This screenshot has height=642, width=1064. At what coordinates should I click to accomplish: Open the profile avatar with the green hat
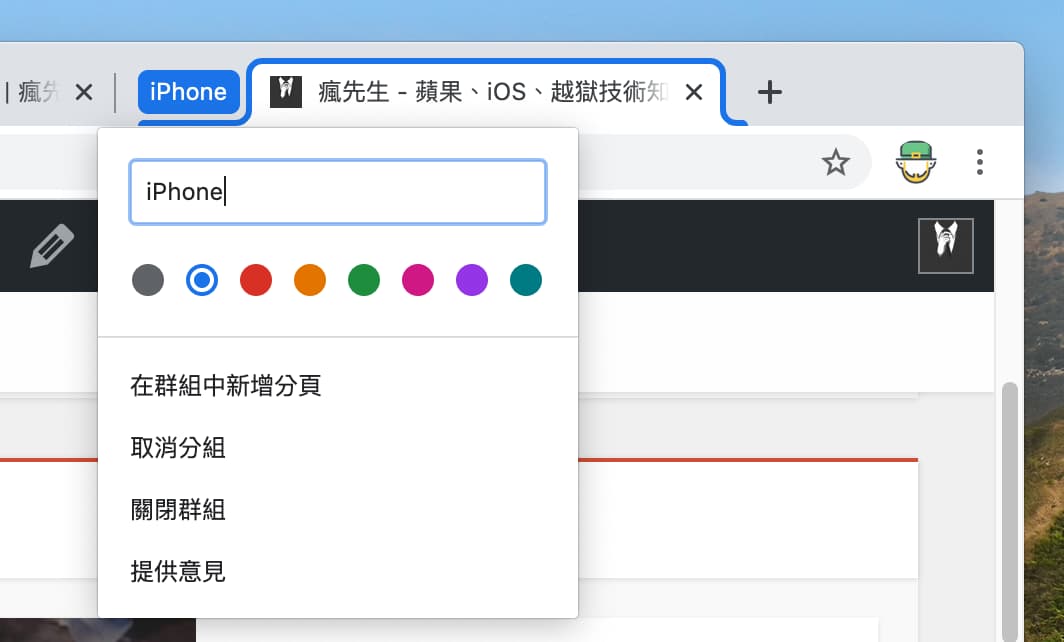pos(915,162)
